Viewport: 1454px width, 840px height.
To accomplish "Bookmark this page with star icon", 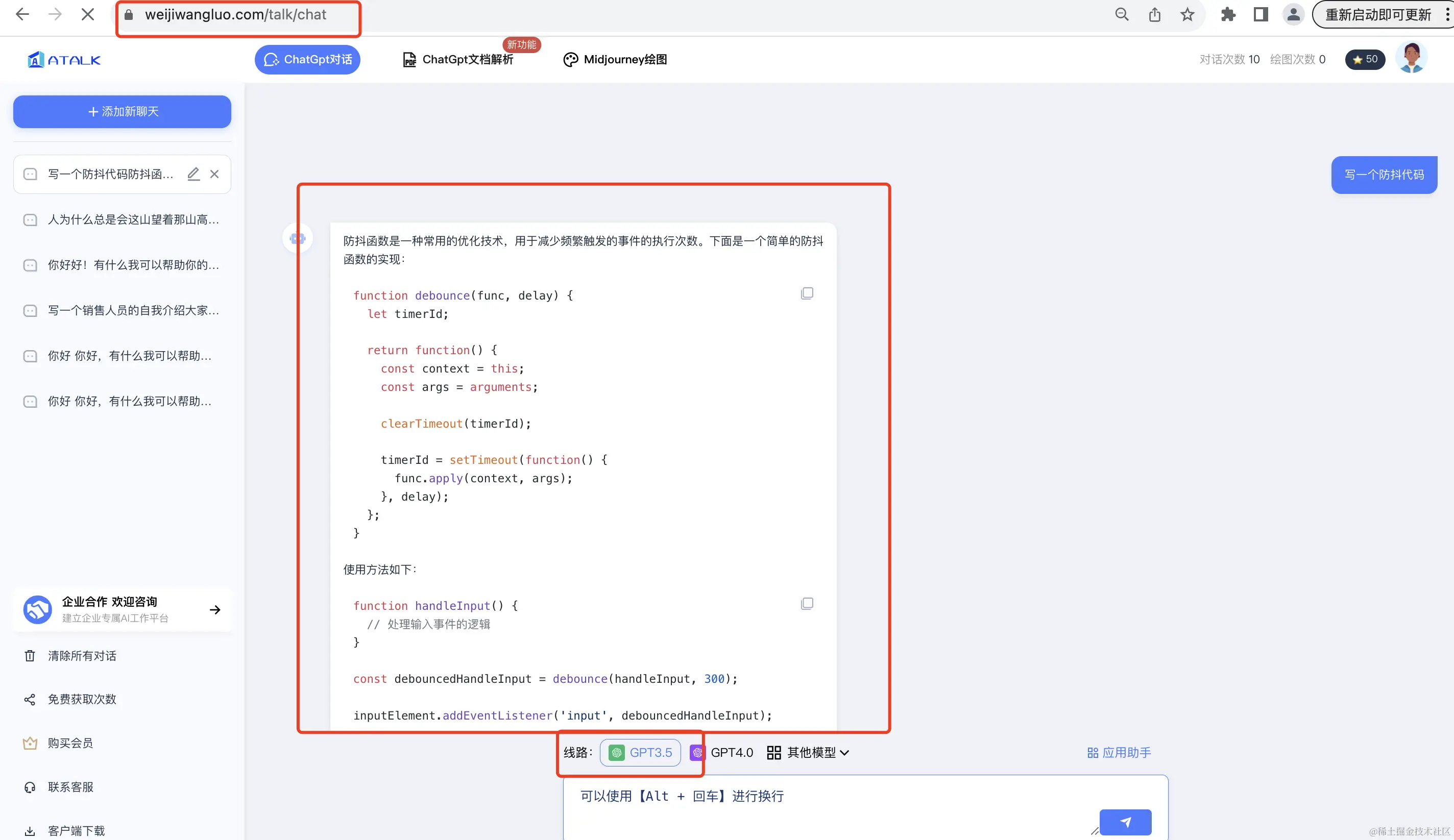I will [x=1187, y=14].
